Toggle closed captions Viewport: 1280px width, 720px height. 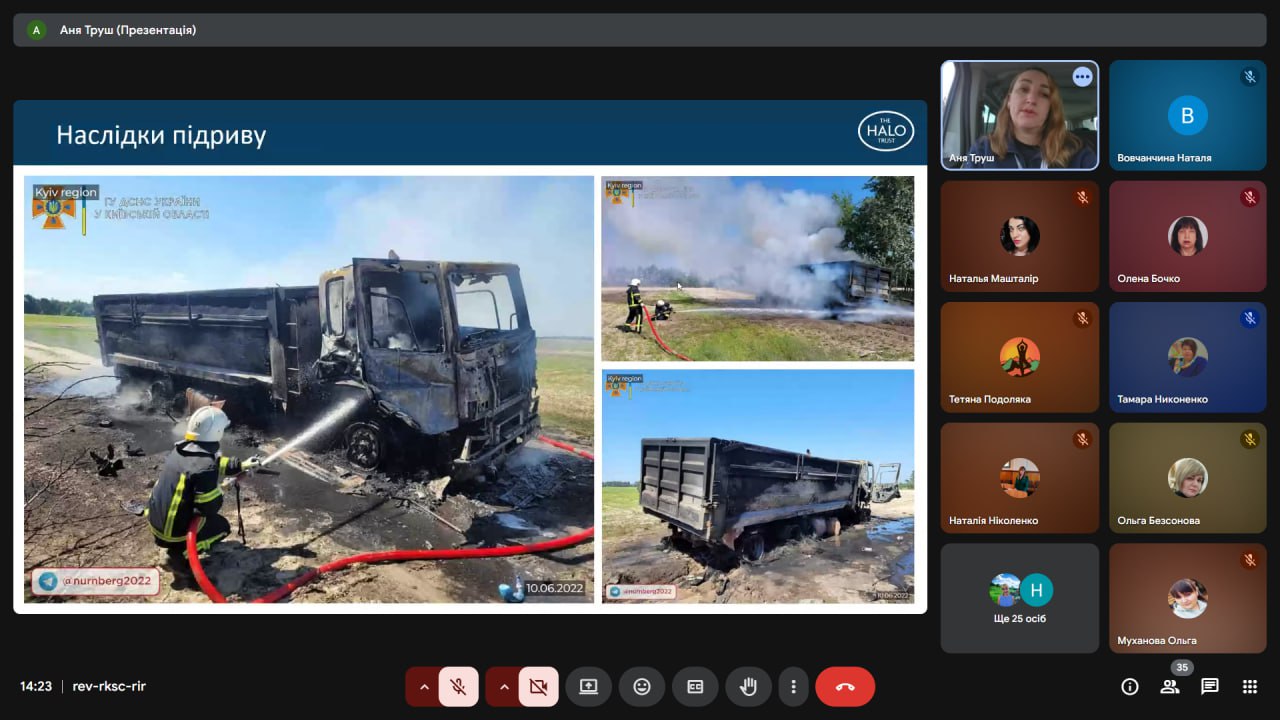pos(695,687)
